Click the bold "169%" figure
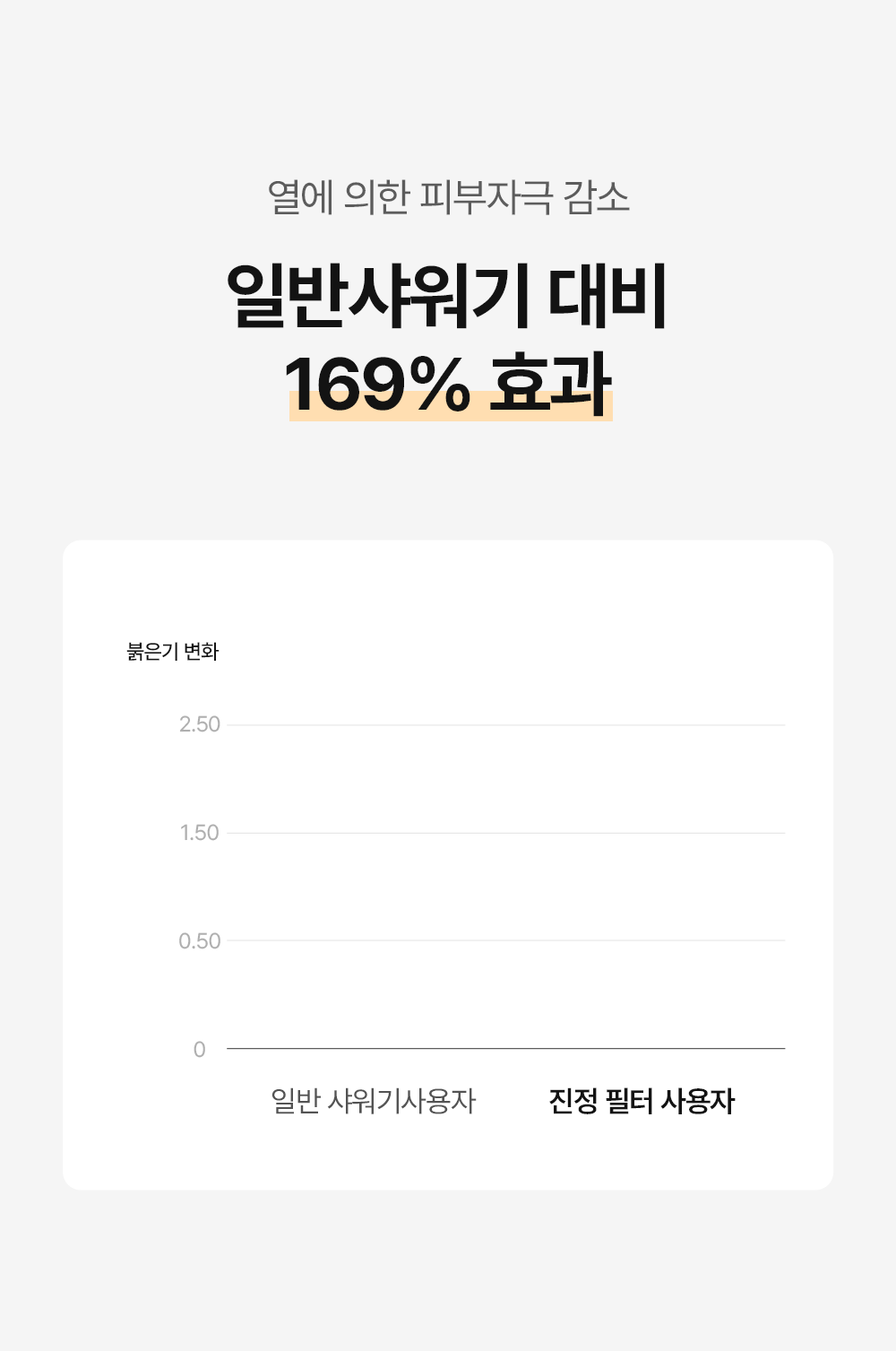This screenshot has width=896, height=1351. [x=377, y=385]
